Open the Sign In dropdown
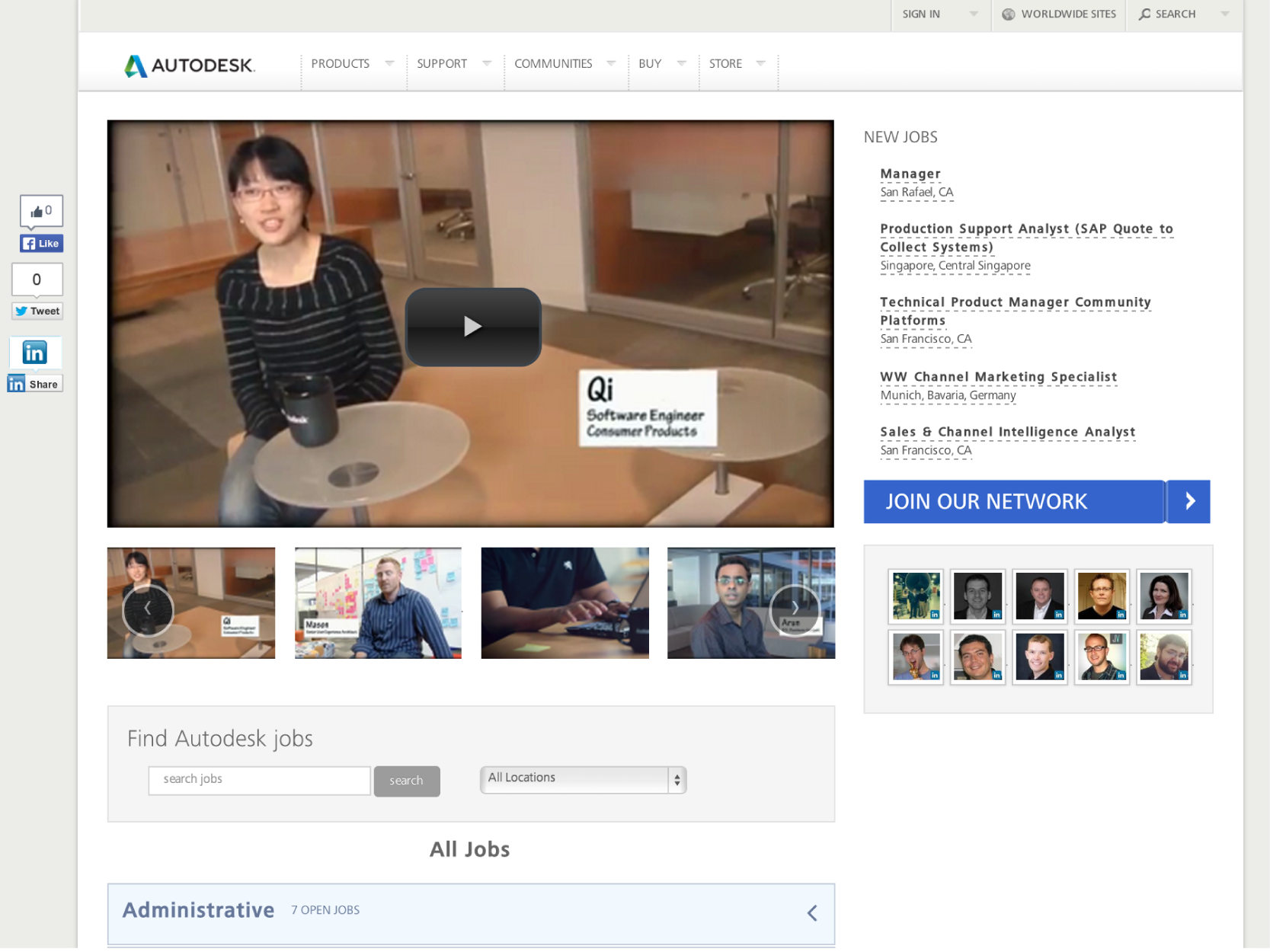The height and width of the screenshot is (952, 1270). point(939,14)
